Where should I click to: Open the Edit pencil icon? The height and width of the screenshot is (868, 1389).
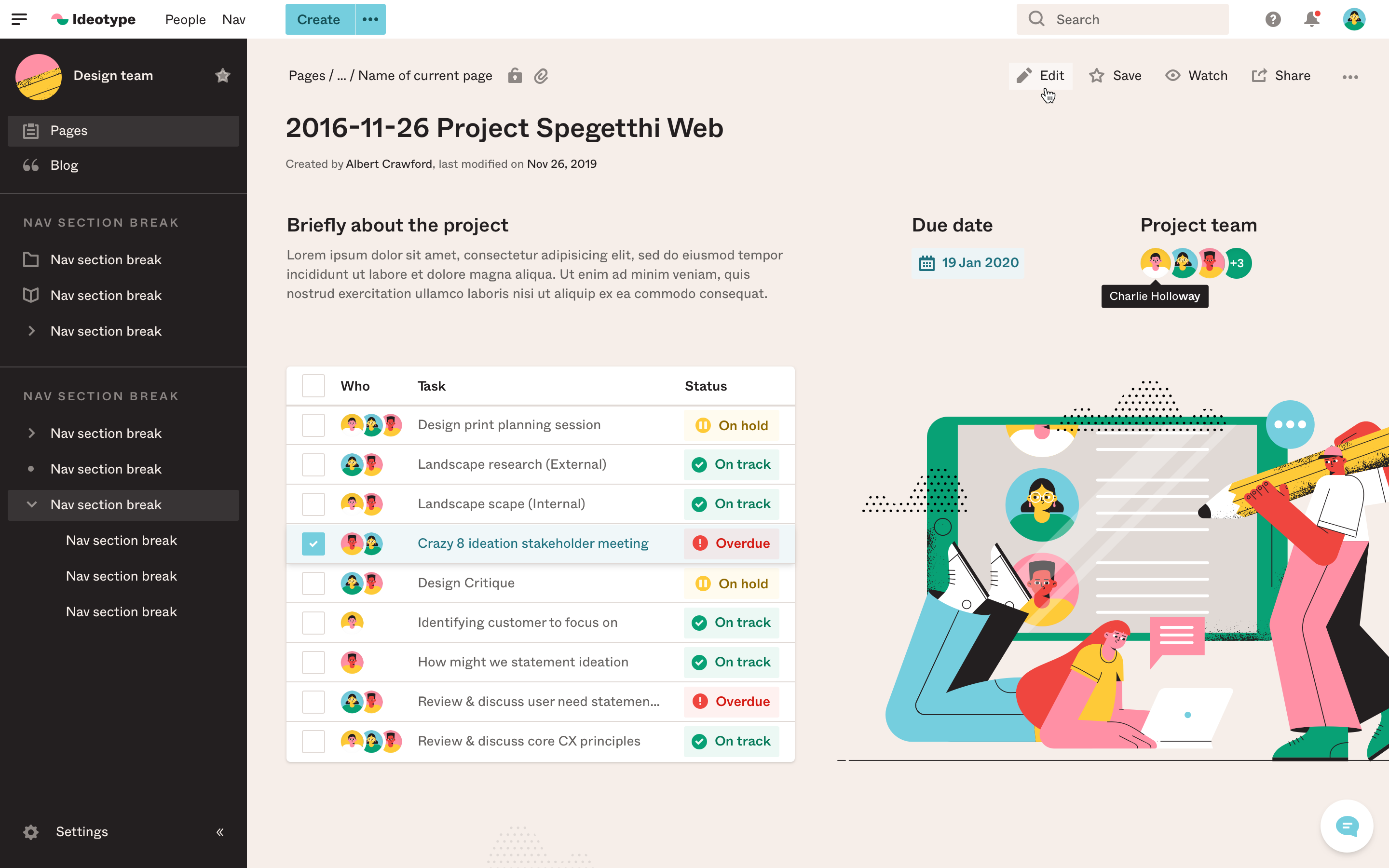1024,75
